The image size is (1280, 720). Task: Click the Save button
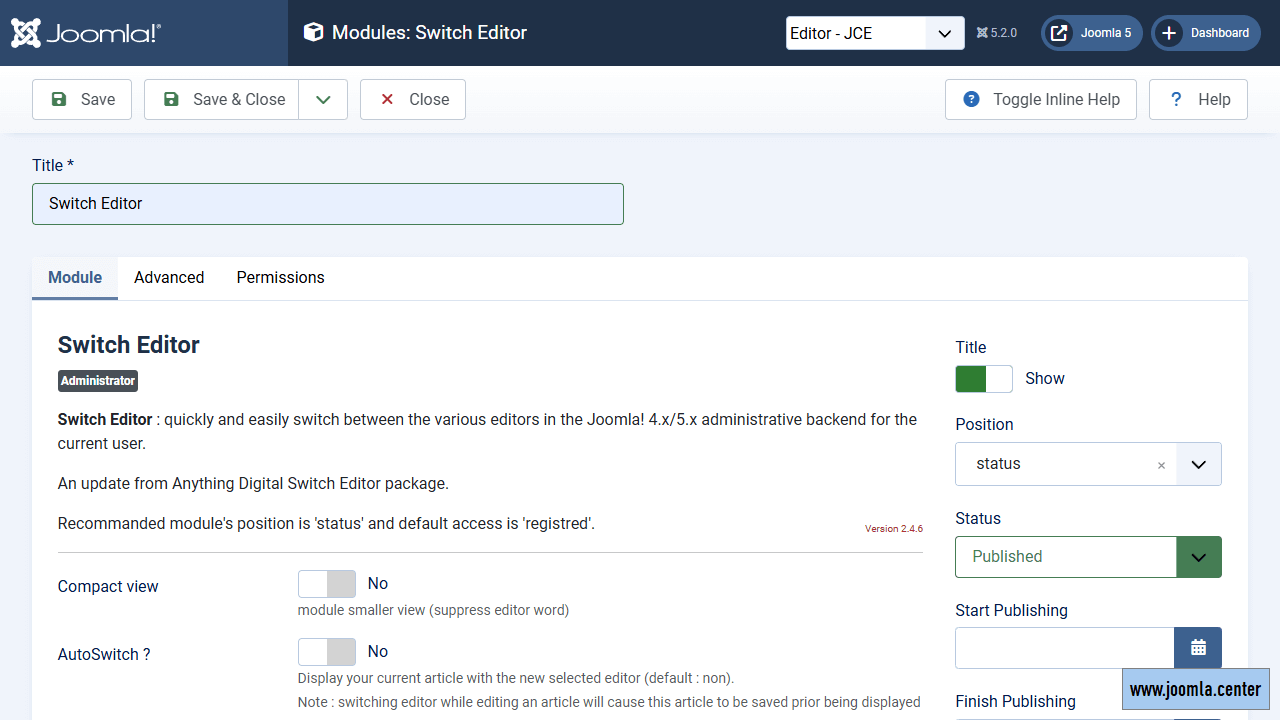click(82, 100)
